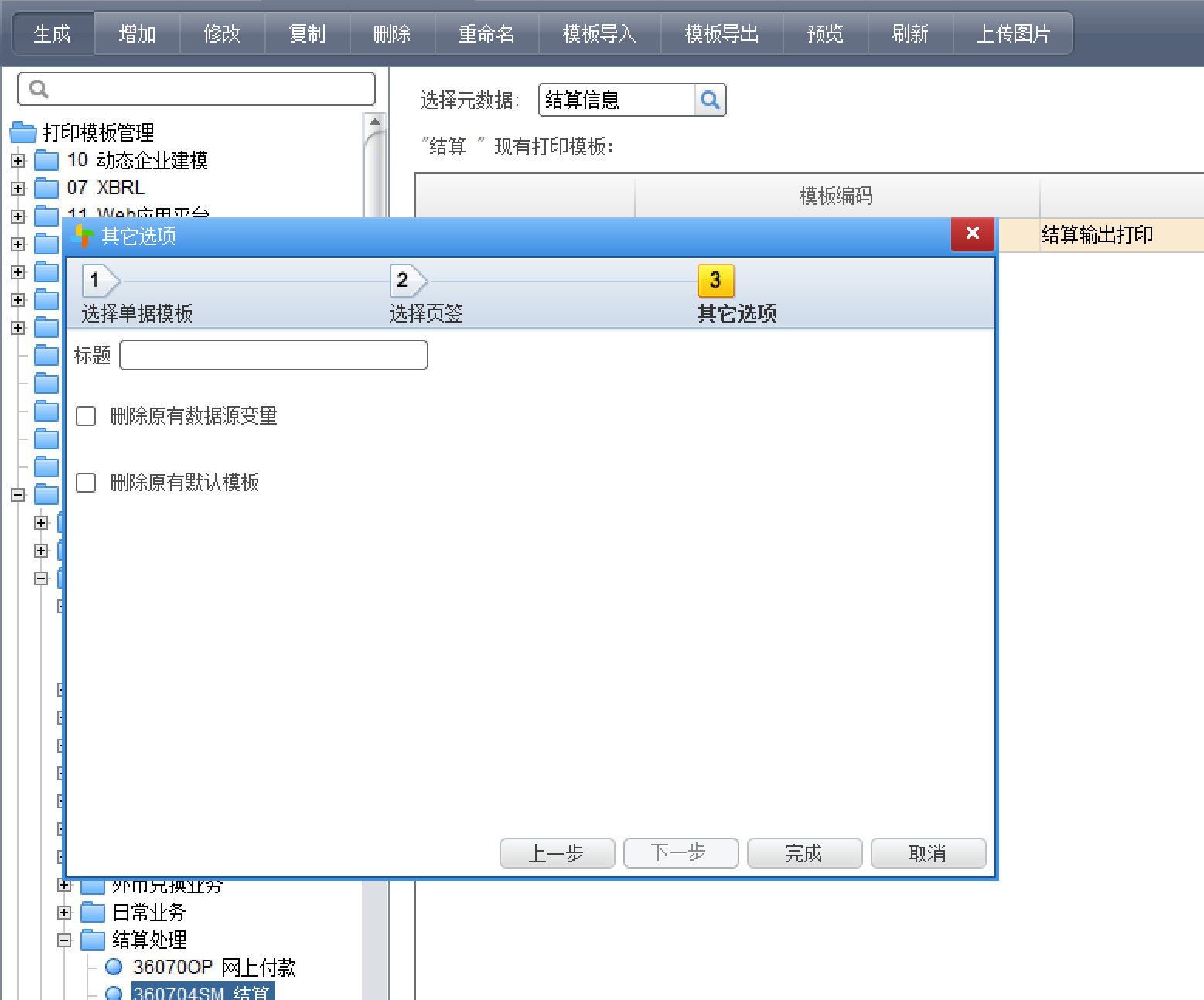The image size is (1204, 1000).
Task: Open 模板导出 from the toolbar
Action: point(722,34)
